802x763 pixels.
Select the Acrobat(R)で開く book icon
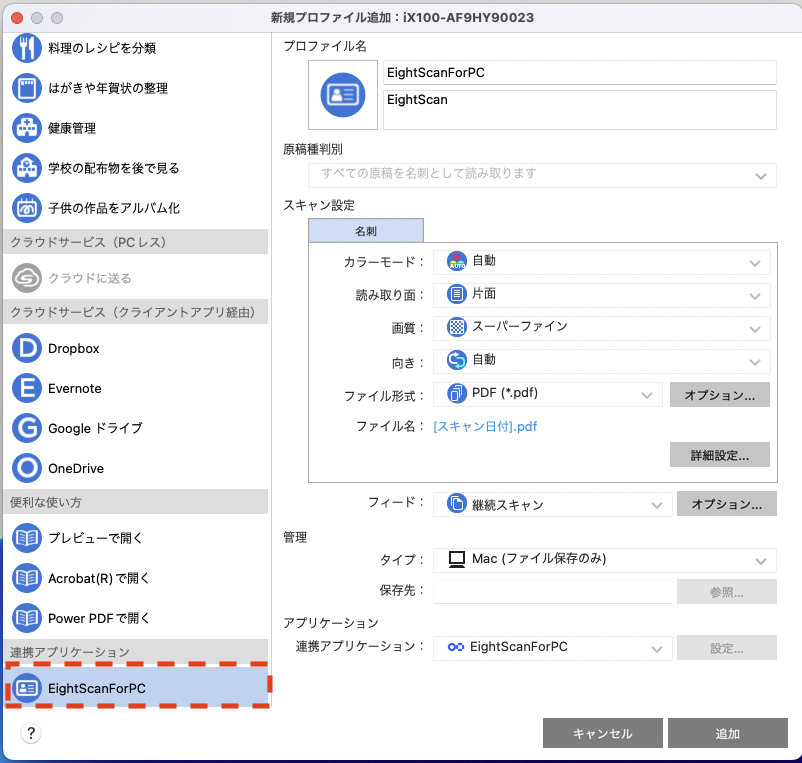[x=27, y=578]
